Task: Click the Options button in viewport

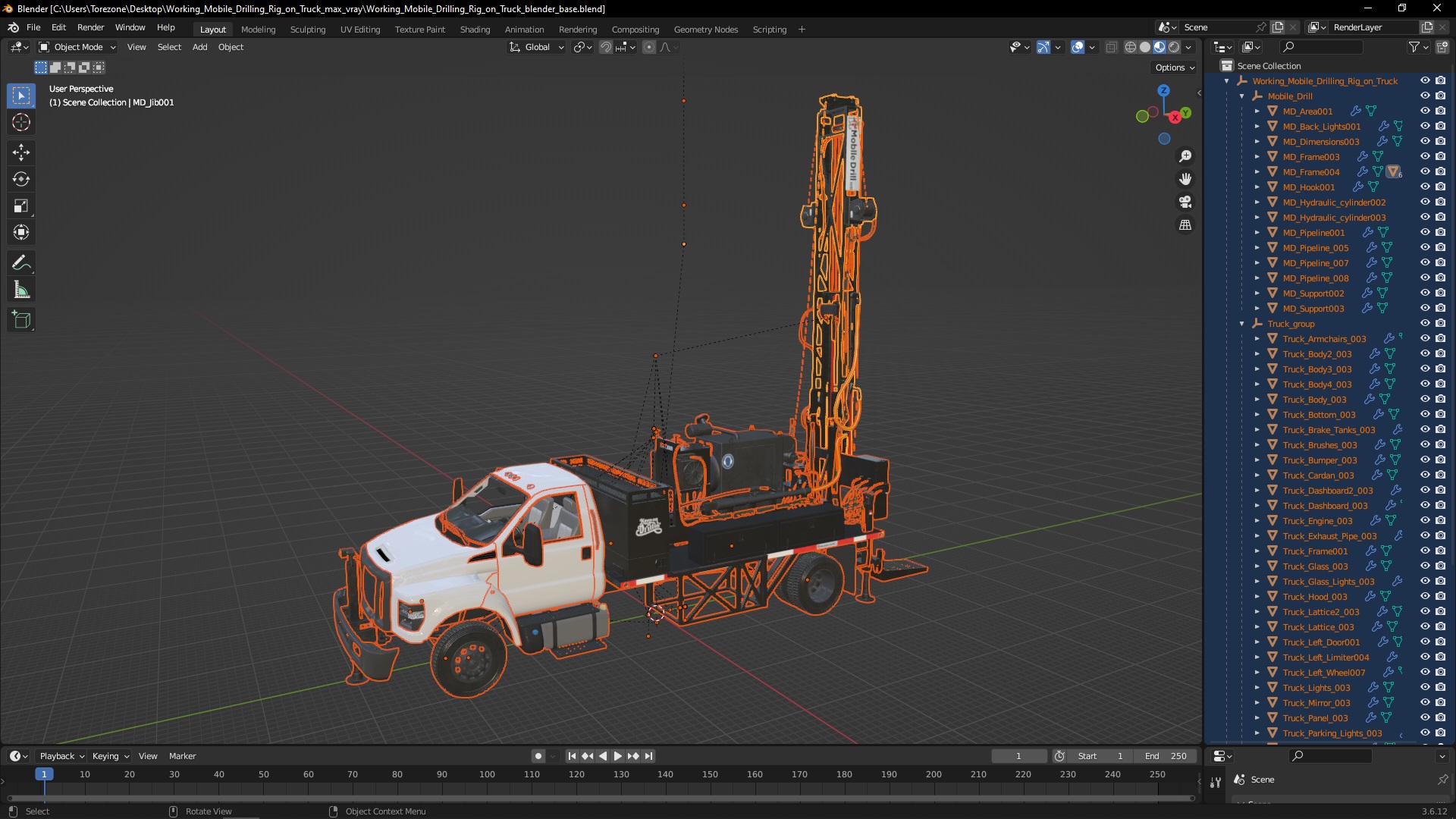Action: point(1174,67)
